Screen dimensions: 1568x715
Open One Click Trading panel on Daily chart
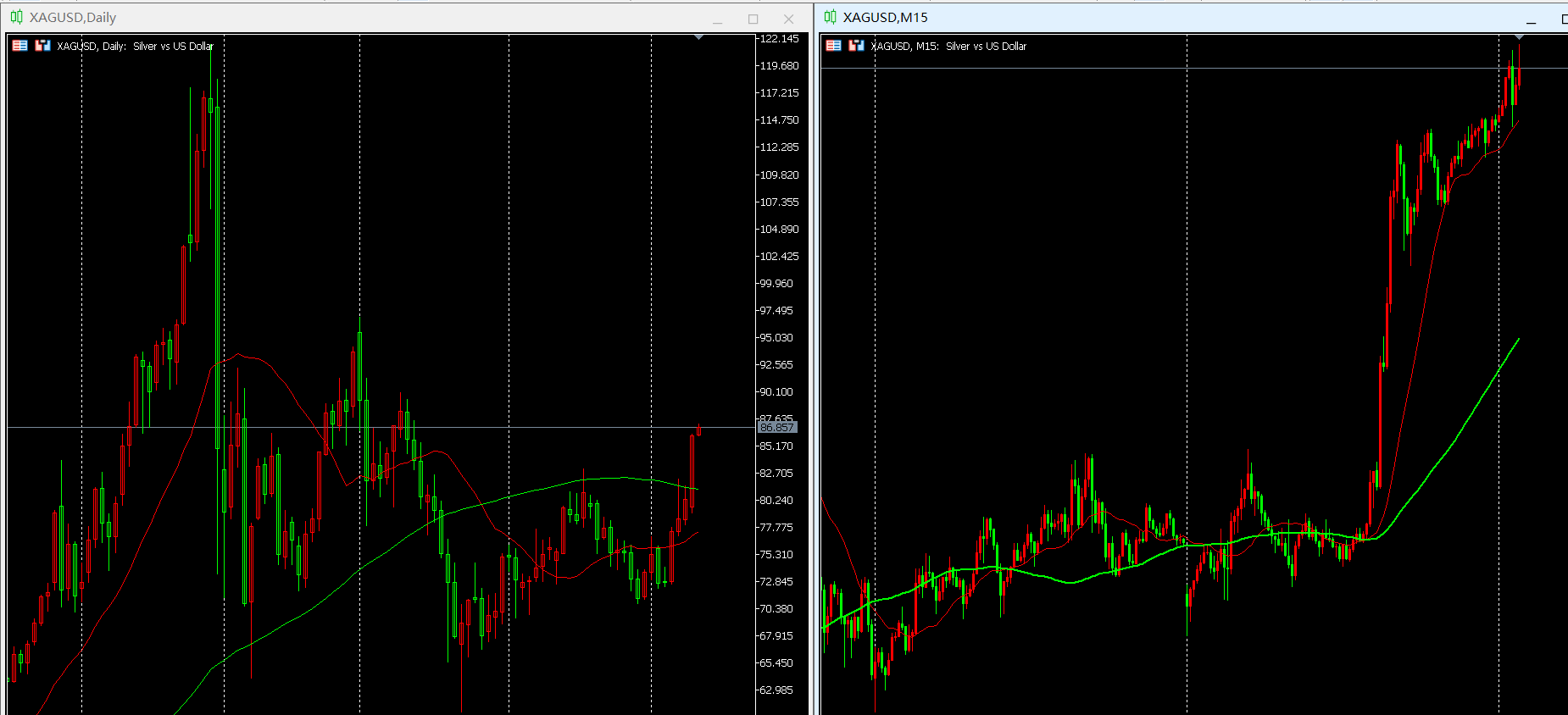point(19,46)
